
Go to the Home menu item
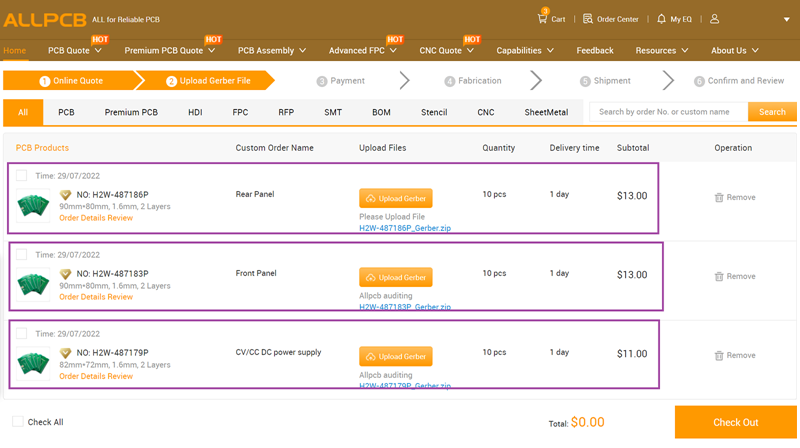14,51
